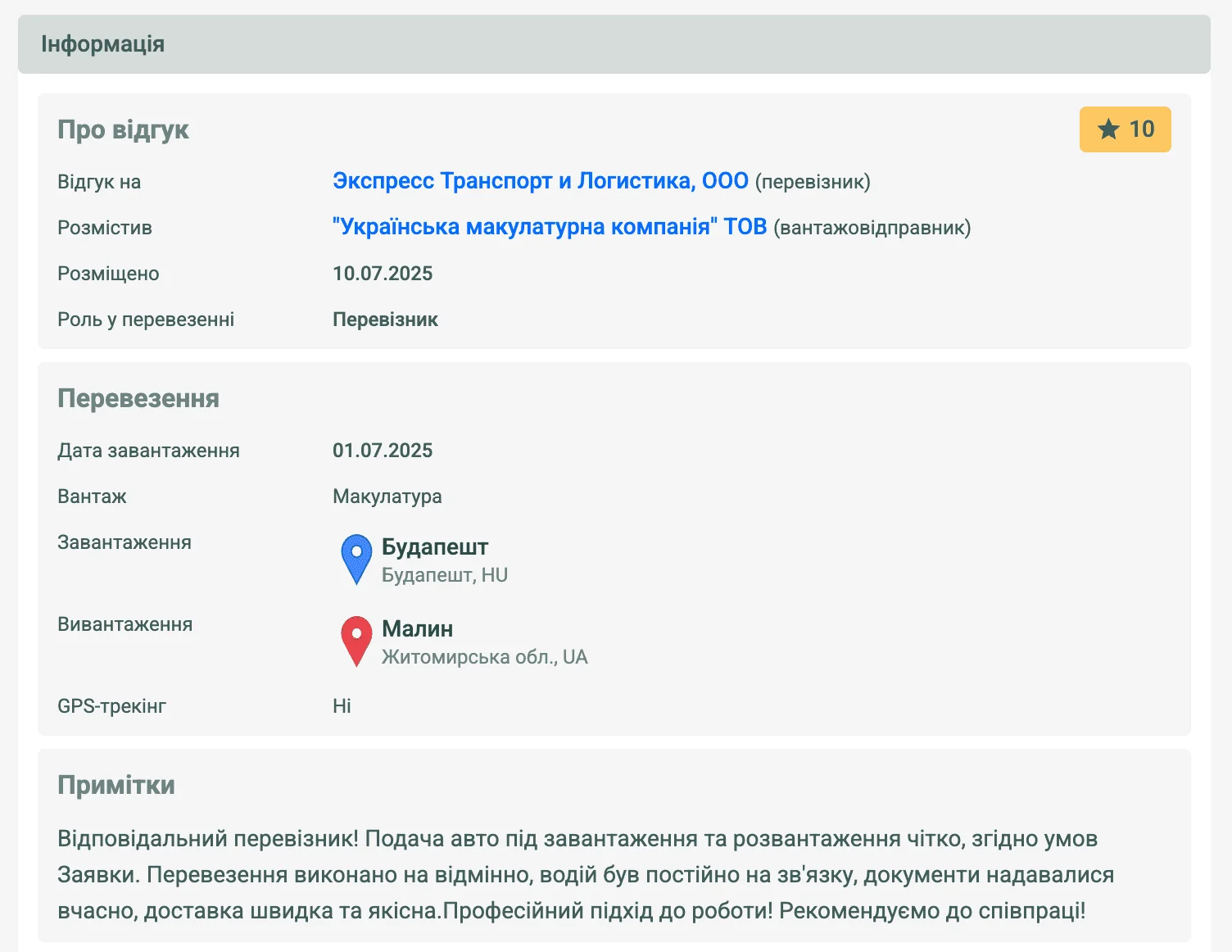Click the review note text paragraph
Screen dimensions: 1232x952
585,875
